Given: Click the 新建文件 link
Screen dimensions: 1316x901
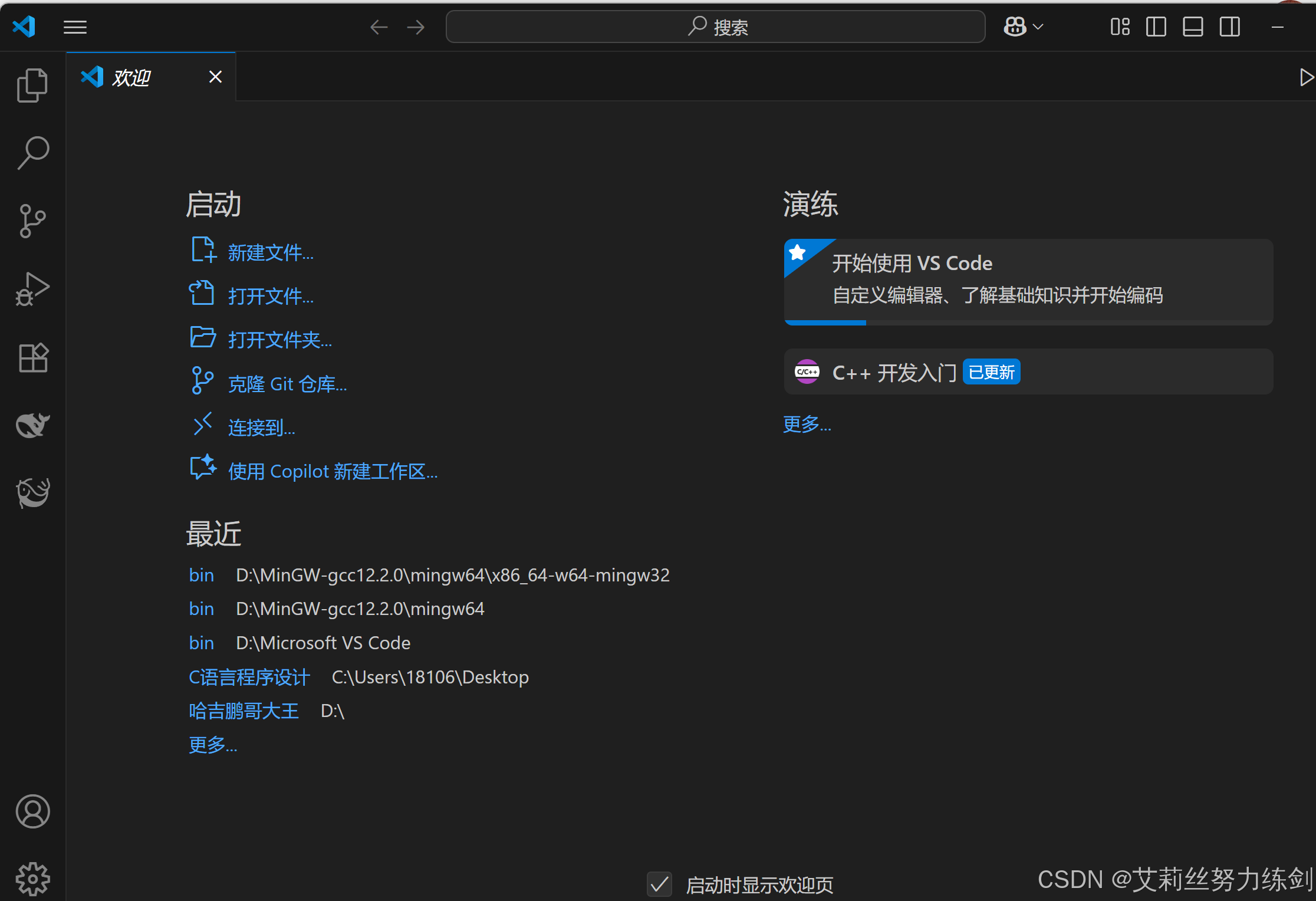Looking at the screenshot, I should click(271, 252).
